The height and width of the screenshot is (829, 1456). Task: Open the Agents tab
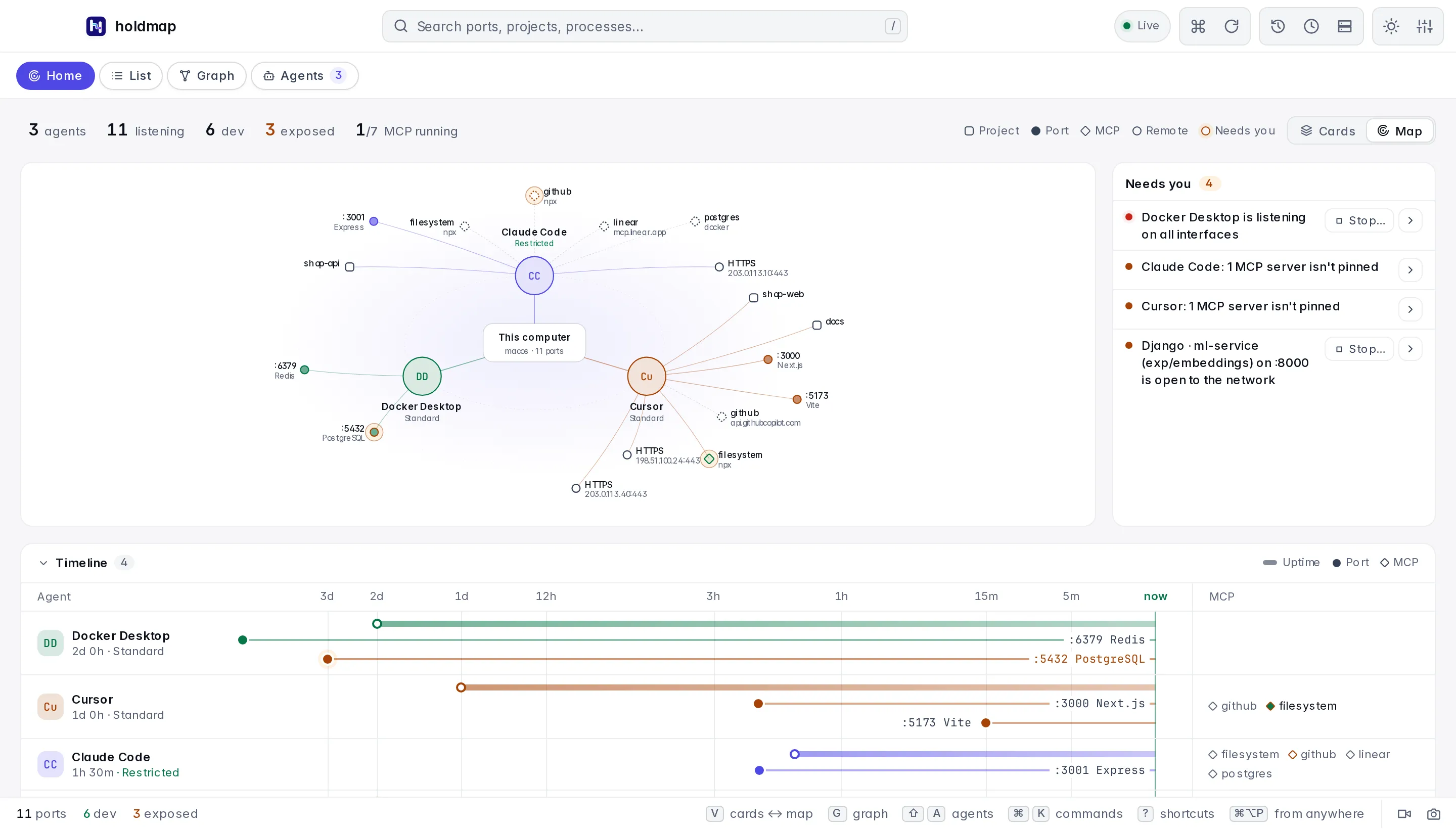[305, 76]
